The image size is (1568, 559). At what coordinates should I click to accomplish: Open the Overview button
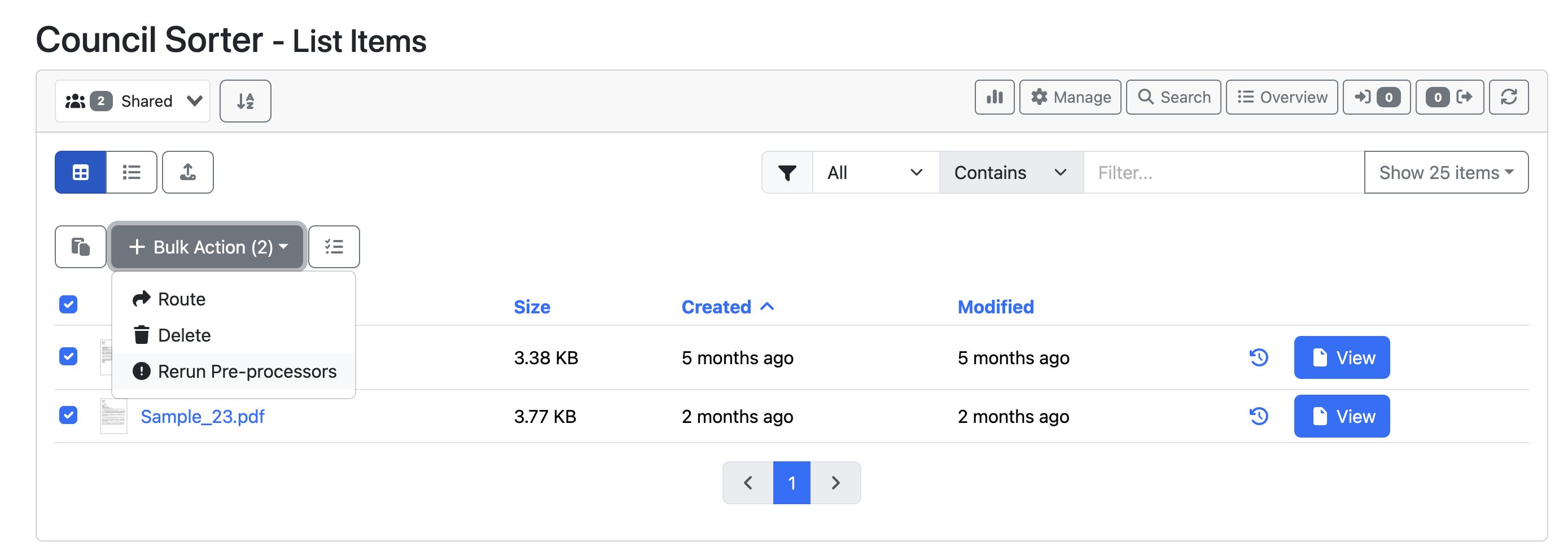coord(1281,98)
